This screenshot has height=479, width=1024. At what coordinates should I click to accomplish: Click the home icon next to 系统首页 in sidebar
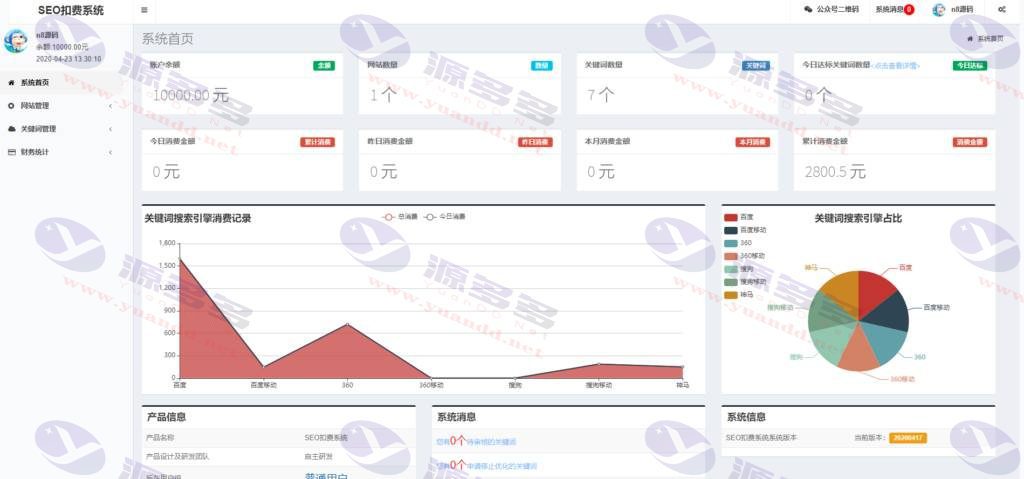pyautogui.click(x=11, y=83)
